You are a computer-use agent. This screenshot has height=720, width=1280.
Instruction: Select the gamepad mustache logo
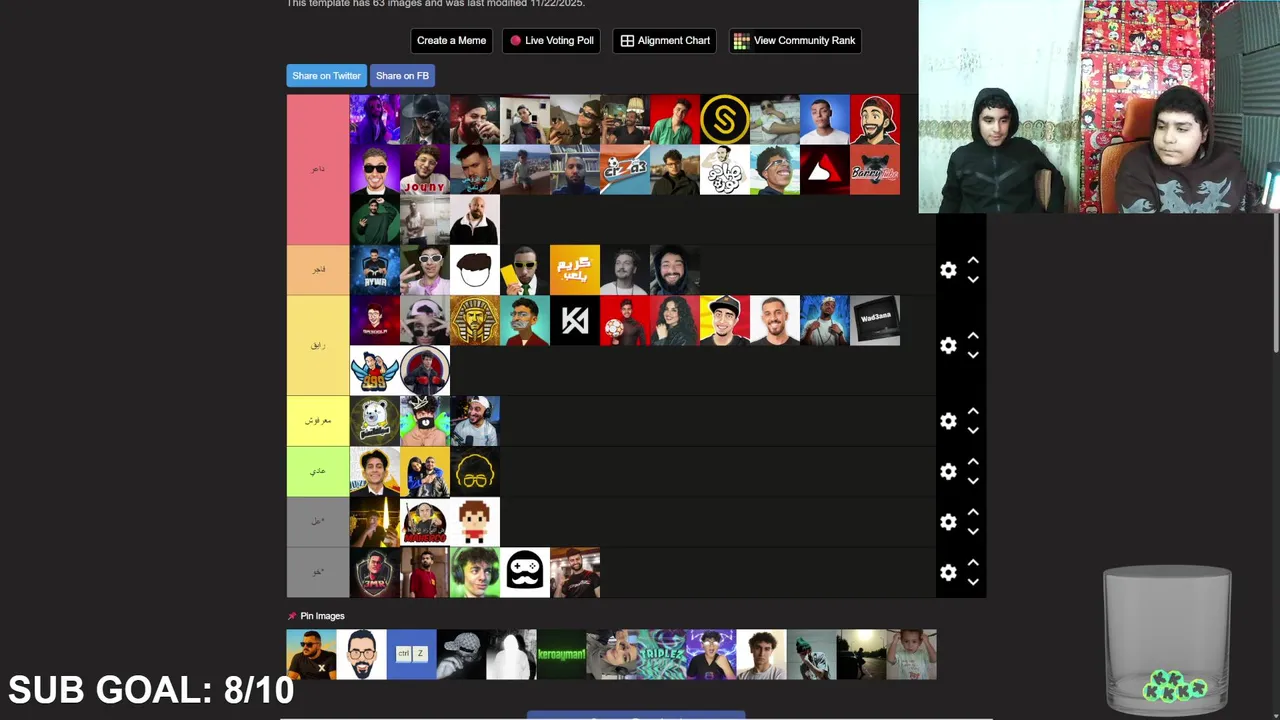[x=525, y=572]
